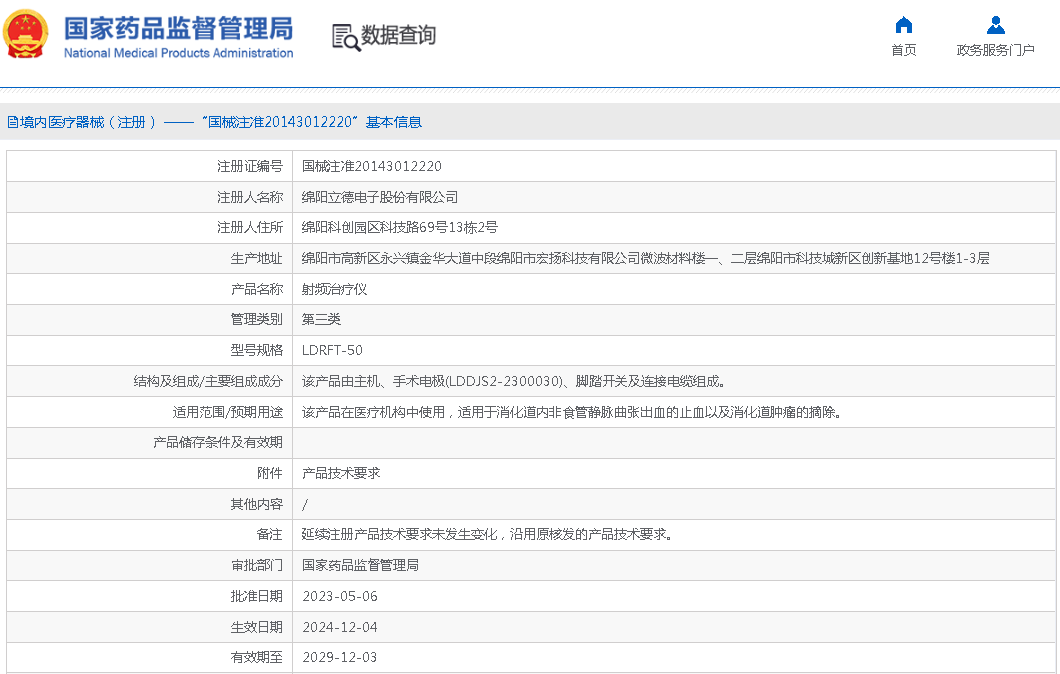Click the 第三类 management category value
Viewport: 1060px width, 674px height.
321,319
